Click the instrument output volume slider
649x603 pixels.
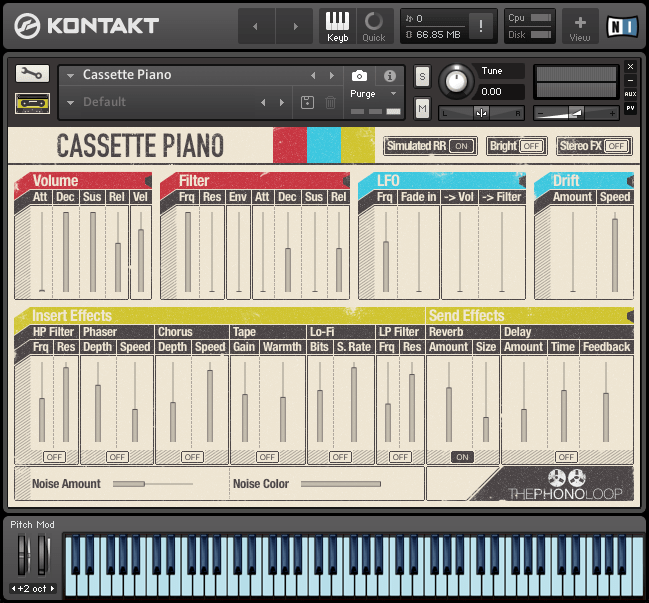pos(576,113)
